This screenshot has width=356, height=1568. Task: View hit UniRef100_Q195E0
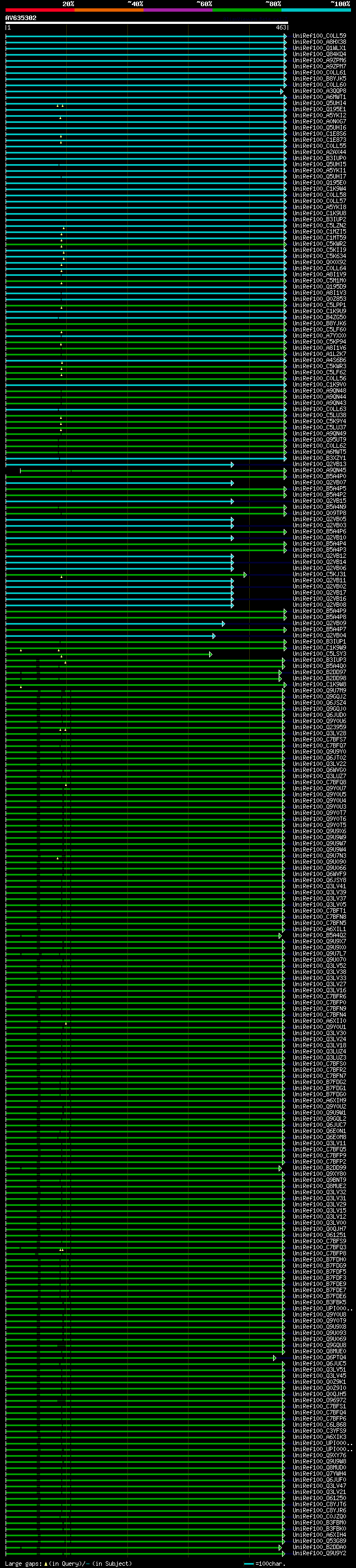coord(319,182)
